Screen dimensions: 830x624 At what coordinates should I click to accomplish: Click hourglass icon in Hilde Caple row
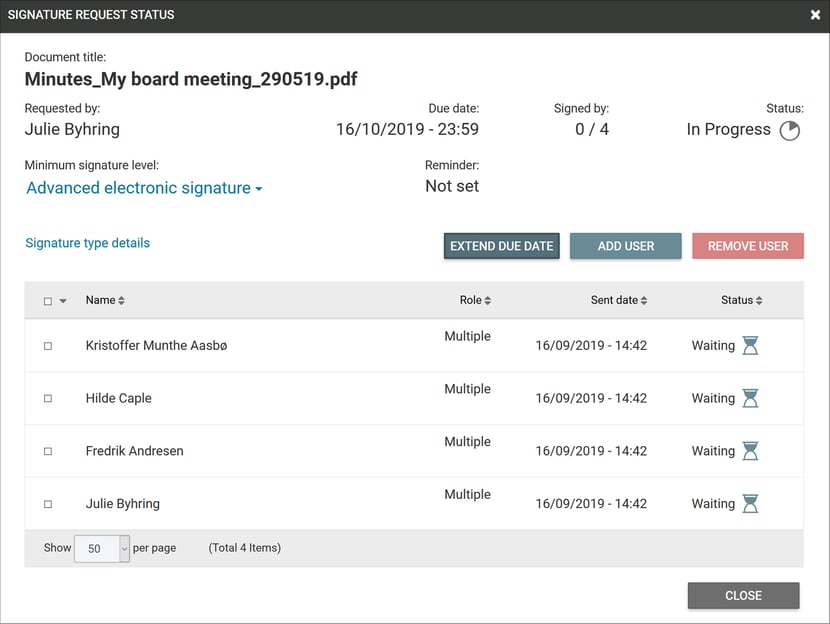click(x=750, y=398)
